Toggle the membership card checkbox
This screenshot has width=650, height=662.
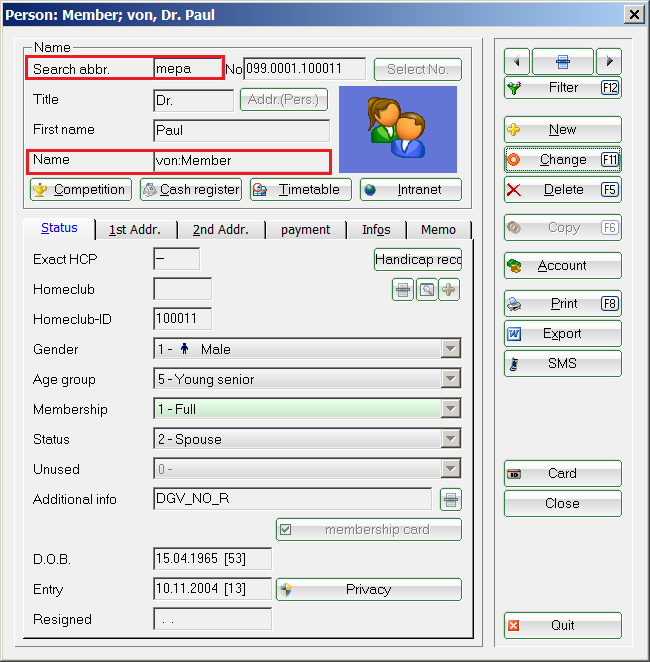coord(286,530)
